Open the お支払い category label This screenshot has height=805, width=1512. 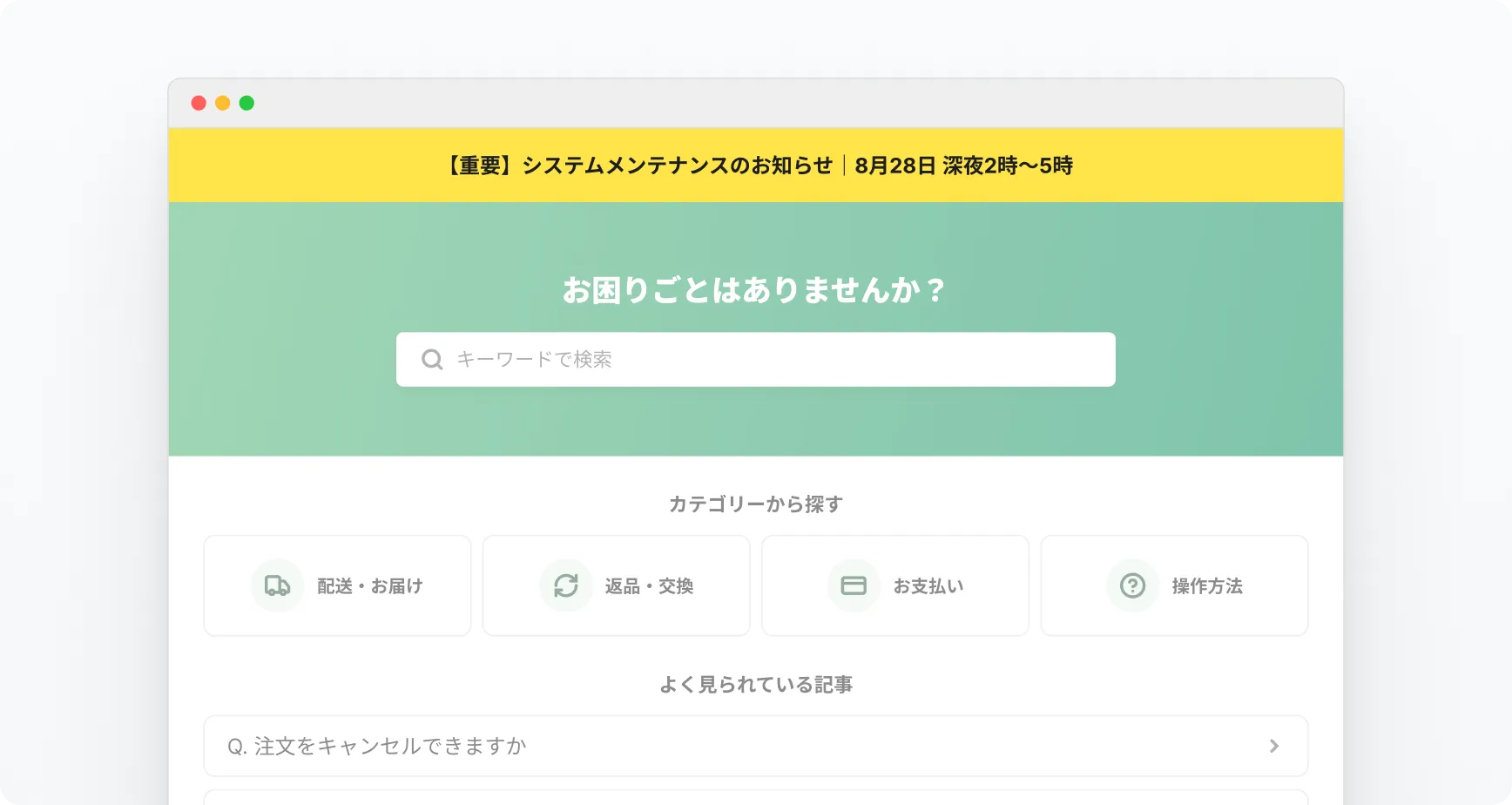pyautogui.click(x=928, y=585)
